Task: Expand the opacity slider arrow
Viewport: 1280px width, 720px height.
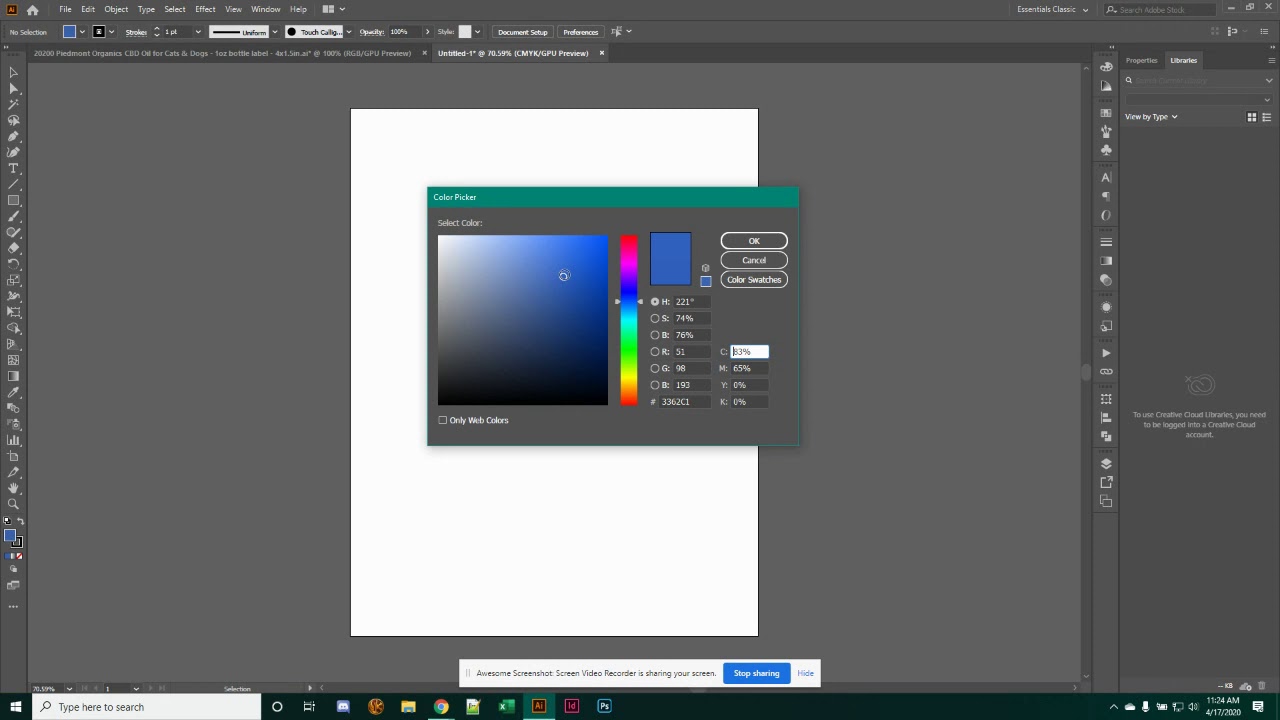Action: point(427,32)
